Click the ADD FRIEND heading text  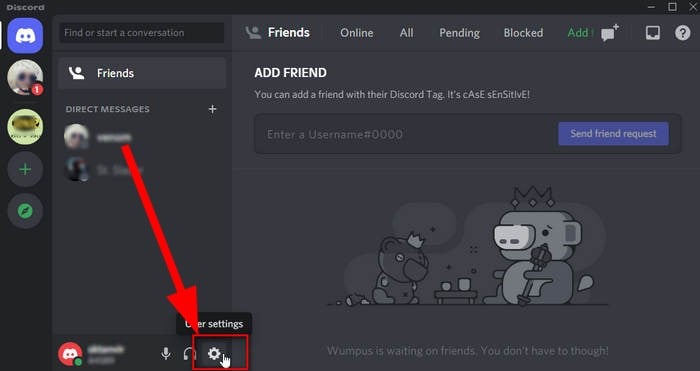point(290,73)
